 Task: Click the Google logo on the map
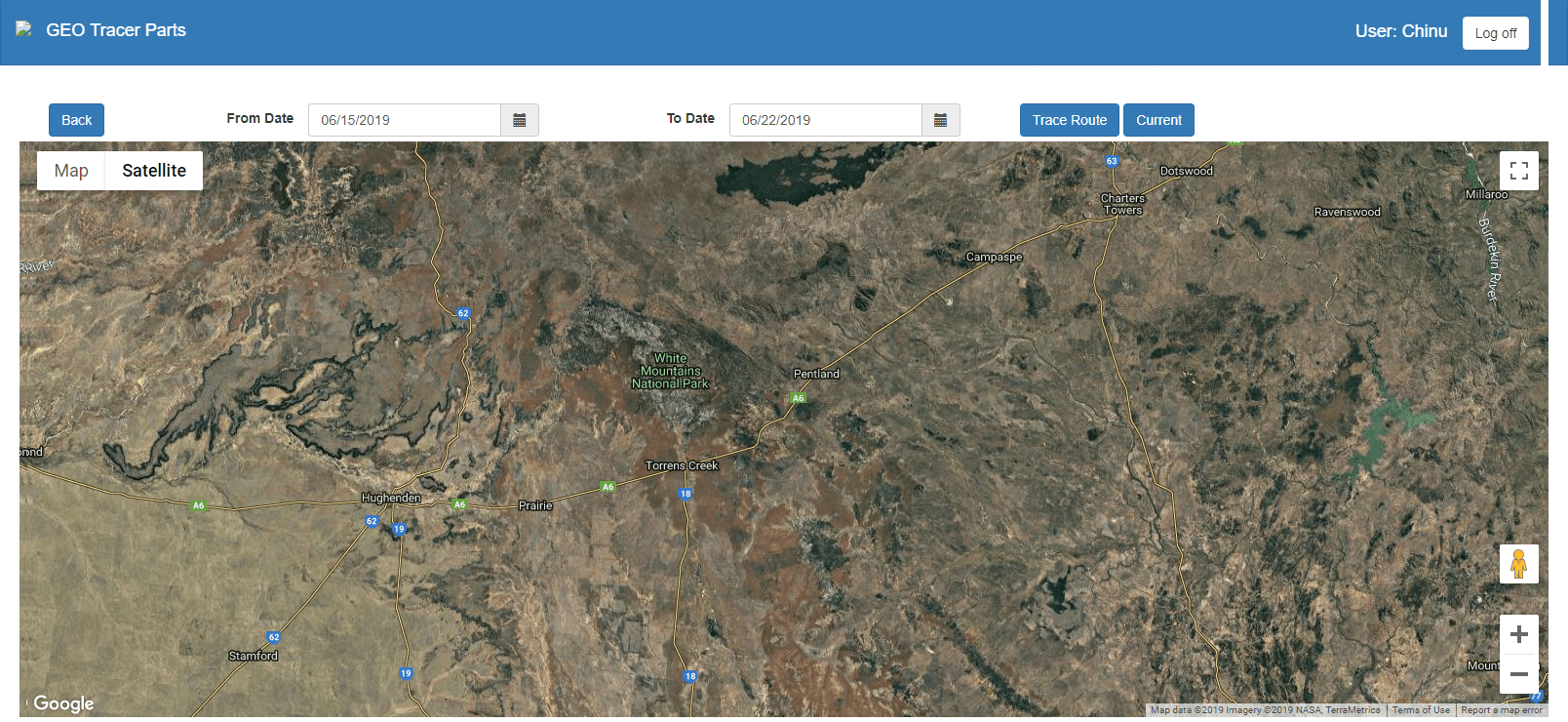[x=63, y=703]
